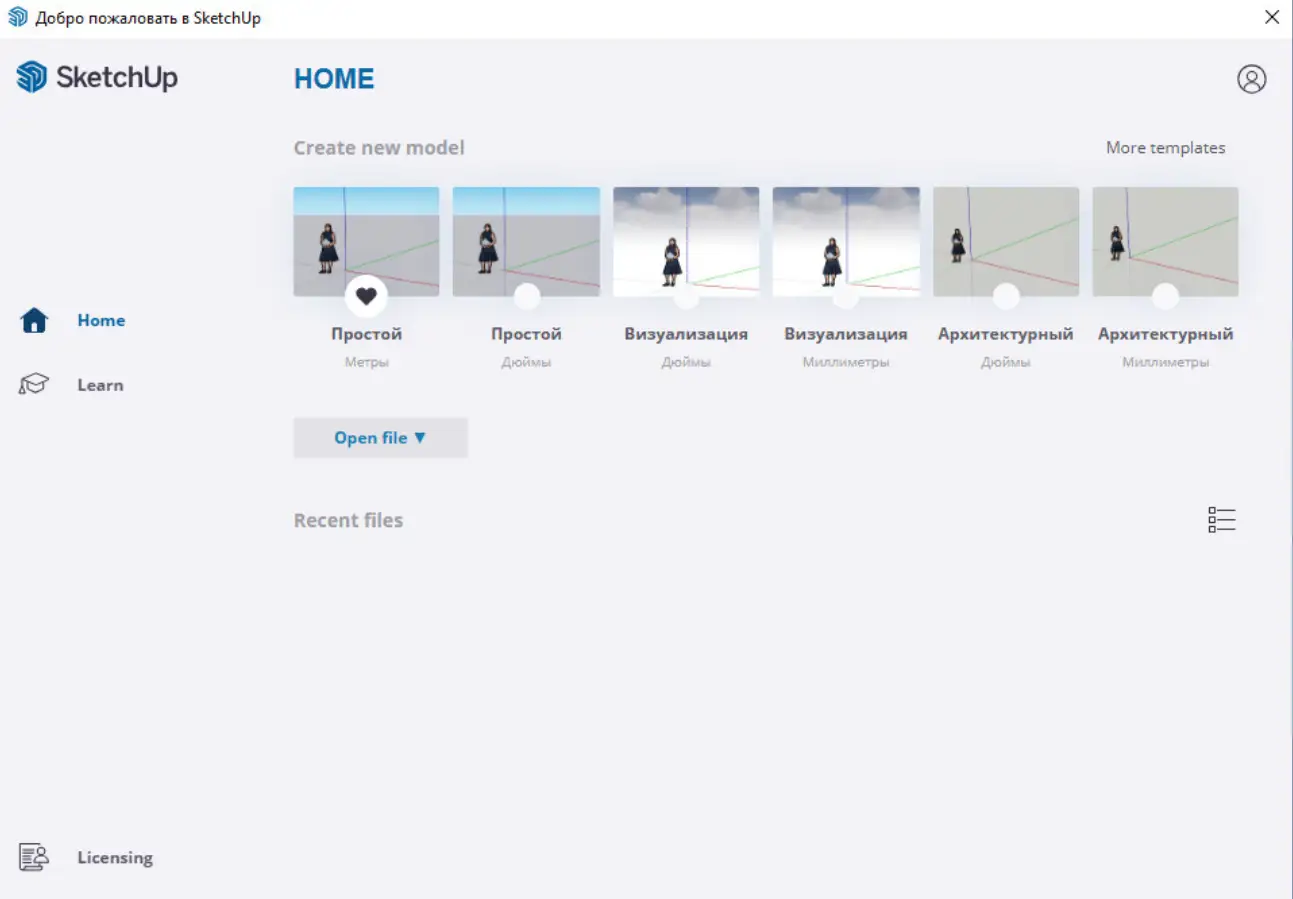Create a model from Простой Метры template
Viewport: 1293px width, 899px height.
point(366,242)
